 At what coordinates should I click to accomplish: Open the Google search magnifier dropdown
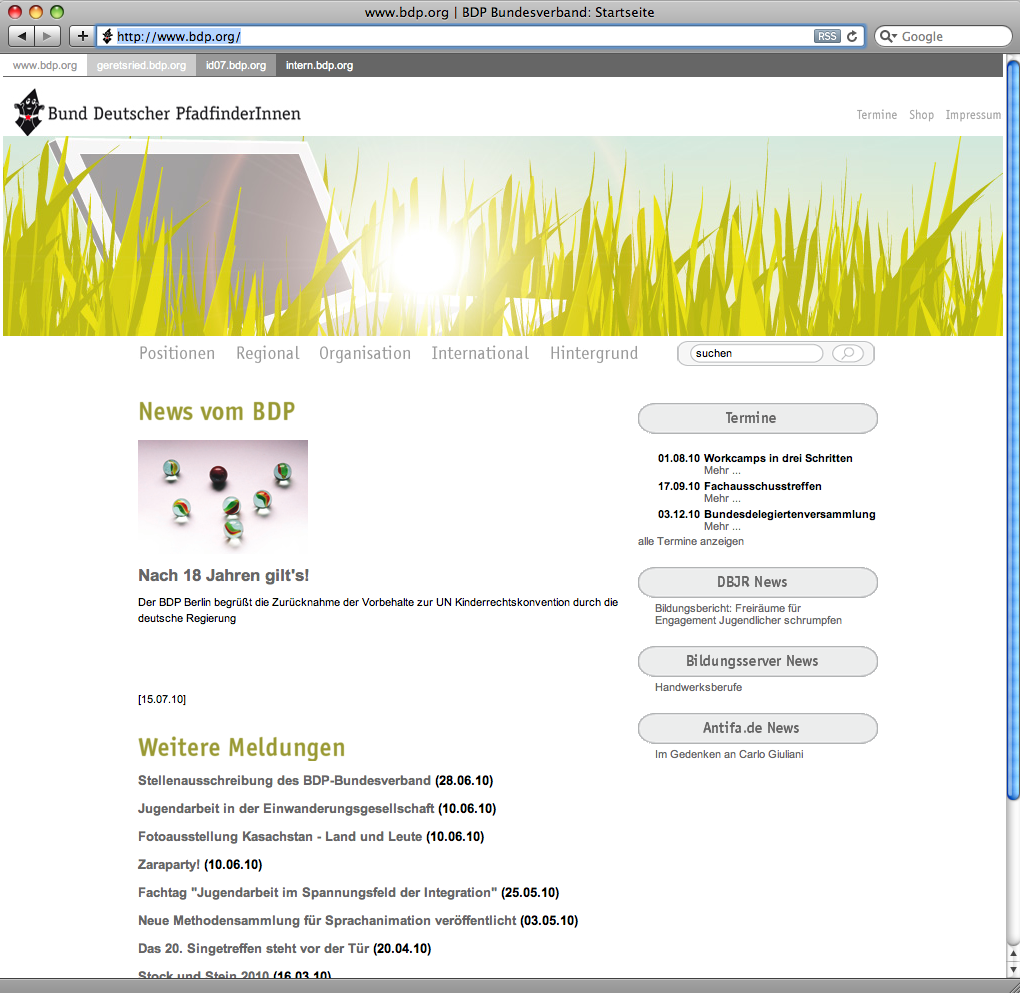tap(889, 36)
